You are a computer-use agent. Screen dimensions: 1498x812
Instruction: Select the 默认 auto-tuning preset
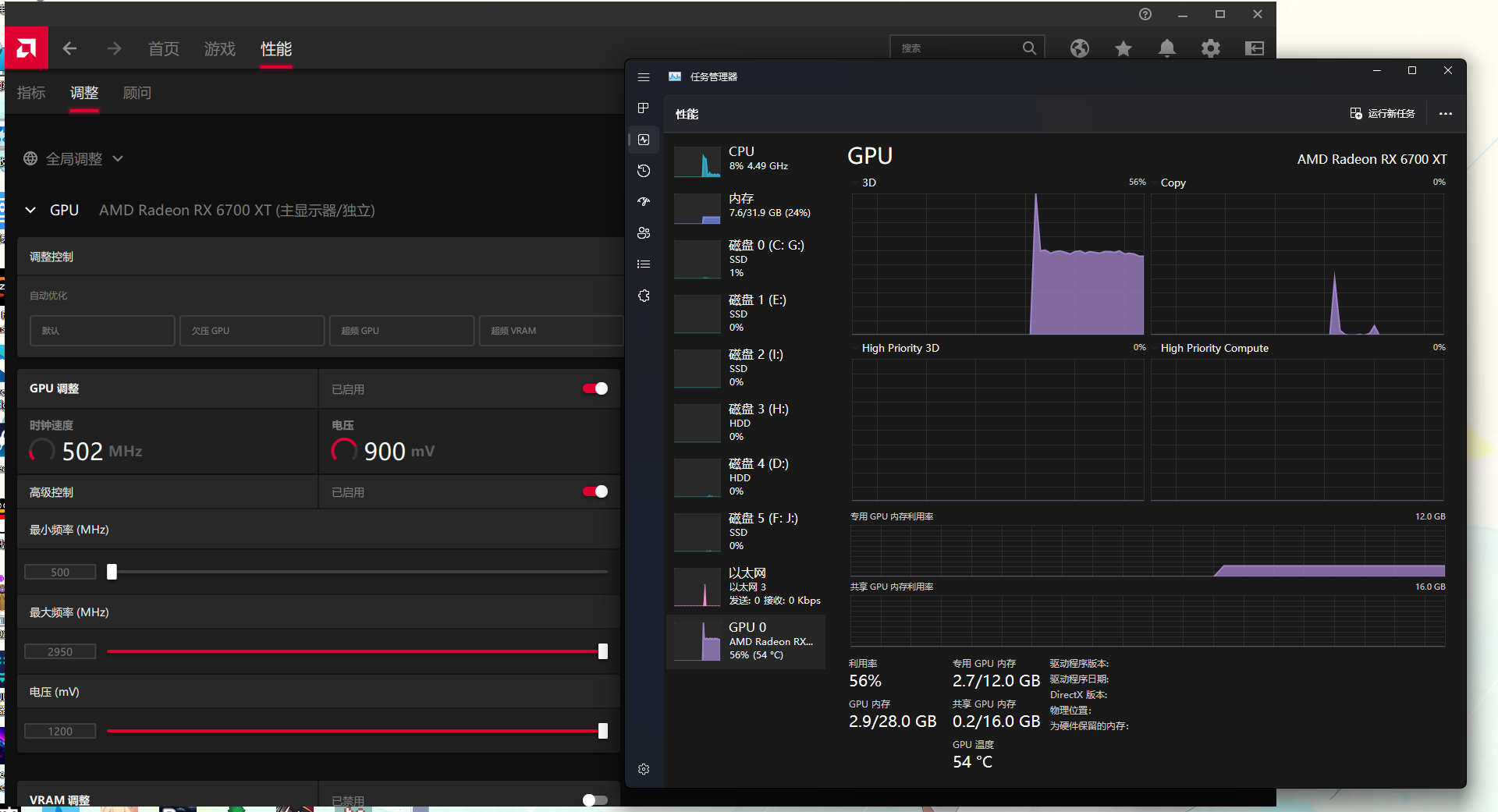(102, 331)
